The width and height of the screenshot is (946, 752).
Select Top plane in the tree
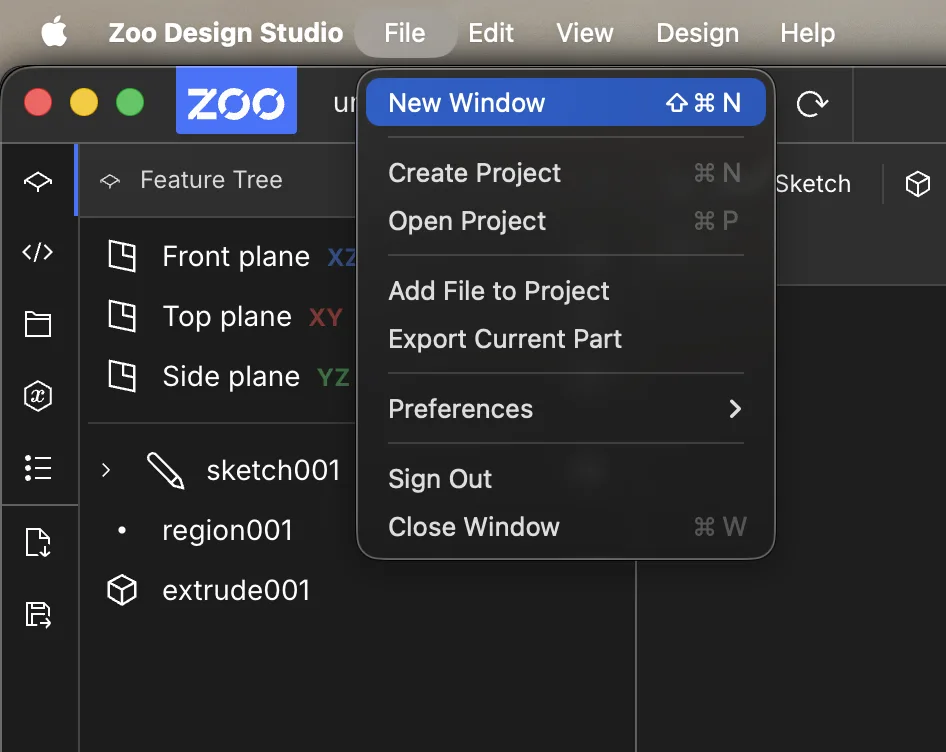227,316
